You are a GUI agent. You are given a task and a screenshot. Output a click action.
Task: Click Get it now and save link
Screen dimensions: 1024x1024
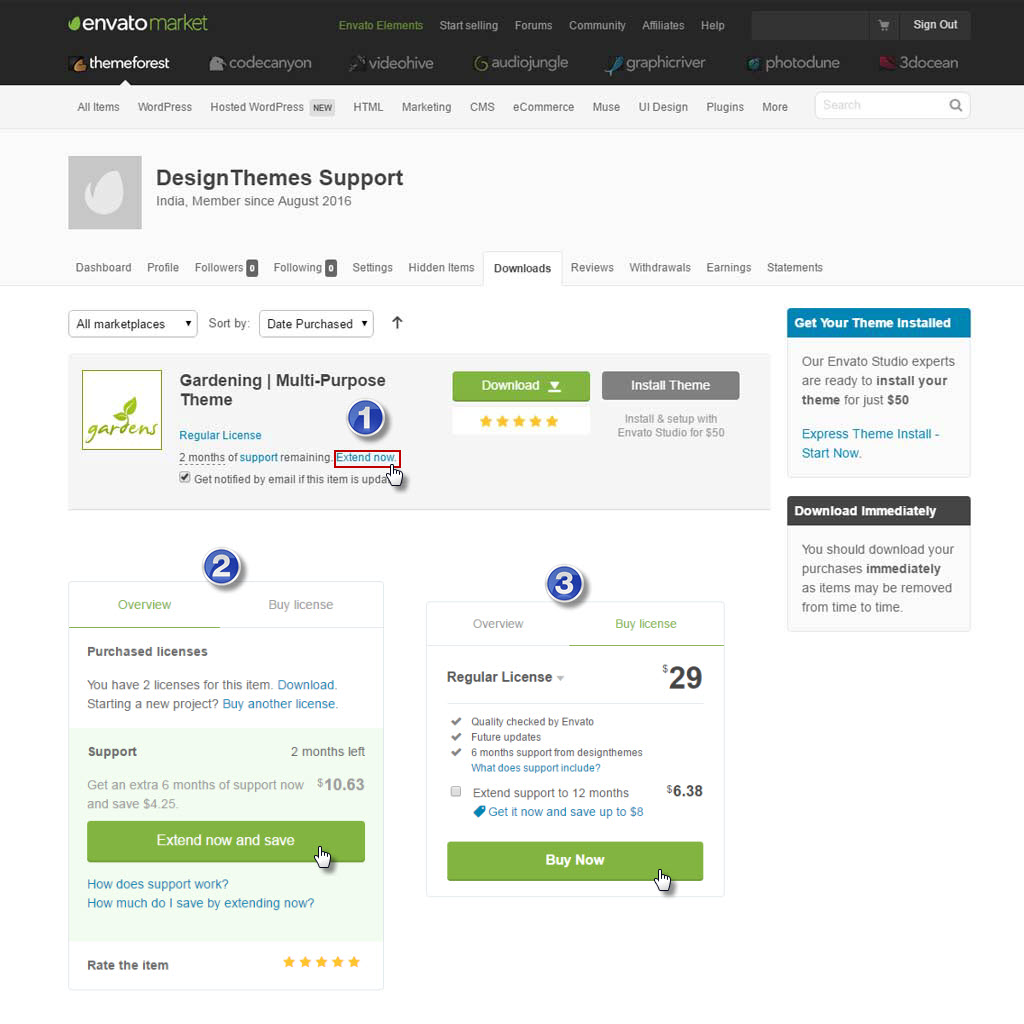point(566,812)
